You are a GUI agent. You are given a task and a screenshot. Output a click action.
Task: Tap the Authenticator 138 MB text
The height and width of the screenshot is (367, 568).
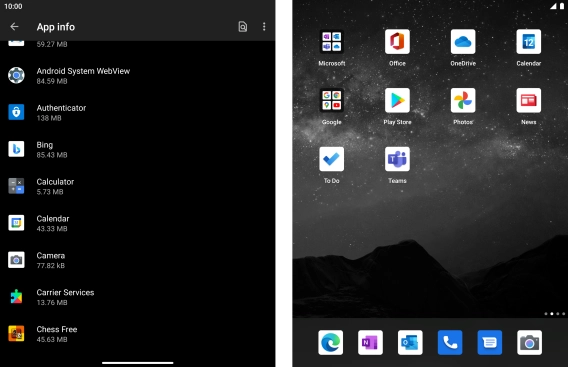pyautogui.click(x=61, y=113)
